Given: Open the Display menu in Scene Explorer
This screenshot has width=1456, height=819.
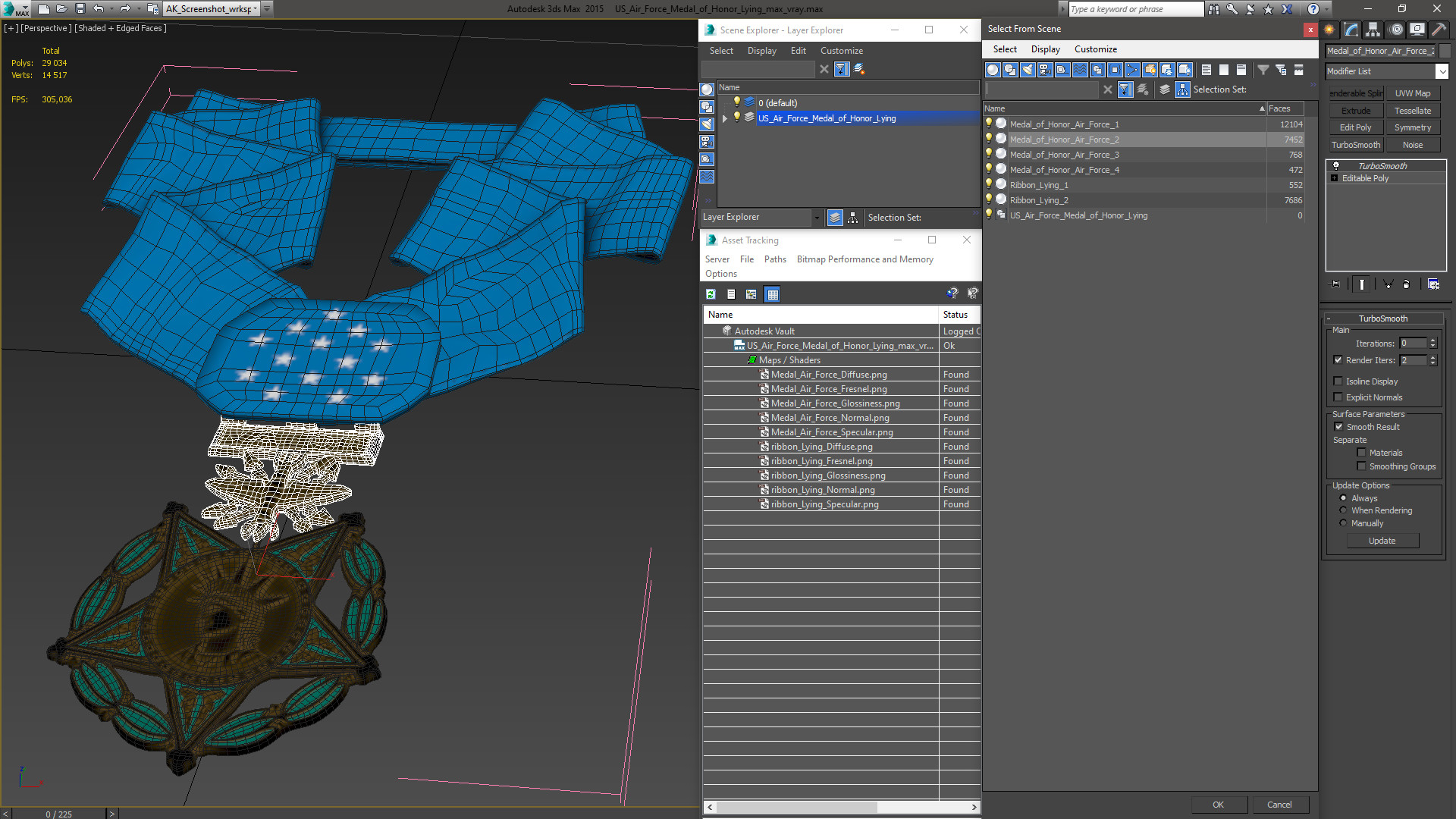Looking at the screenshot, I should 761,50.
